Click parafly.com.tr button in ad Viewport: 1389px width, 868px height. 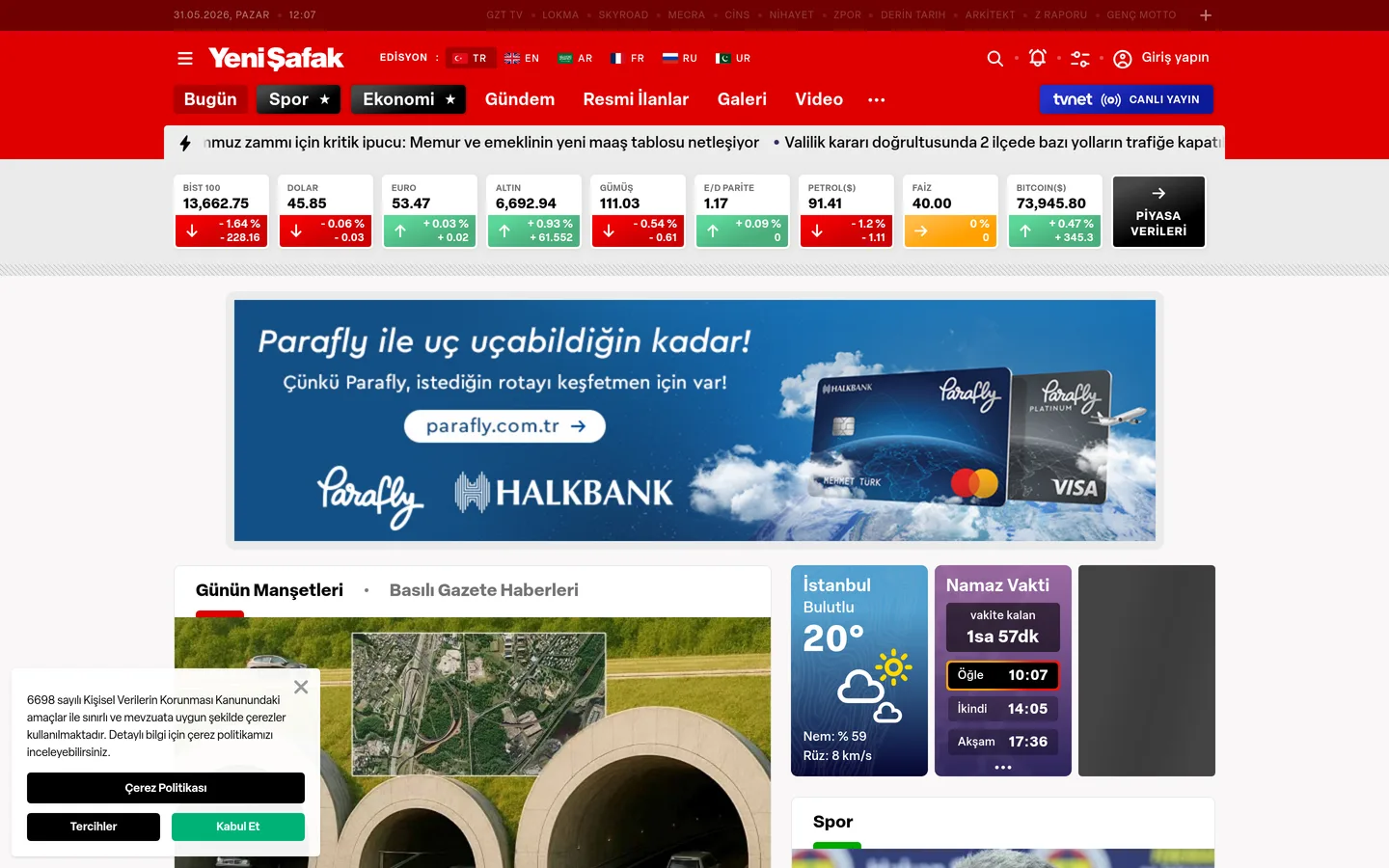(504, 426)
